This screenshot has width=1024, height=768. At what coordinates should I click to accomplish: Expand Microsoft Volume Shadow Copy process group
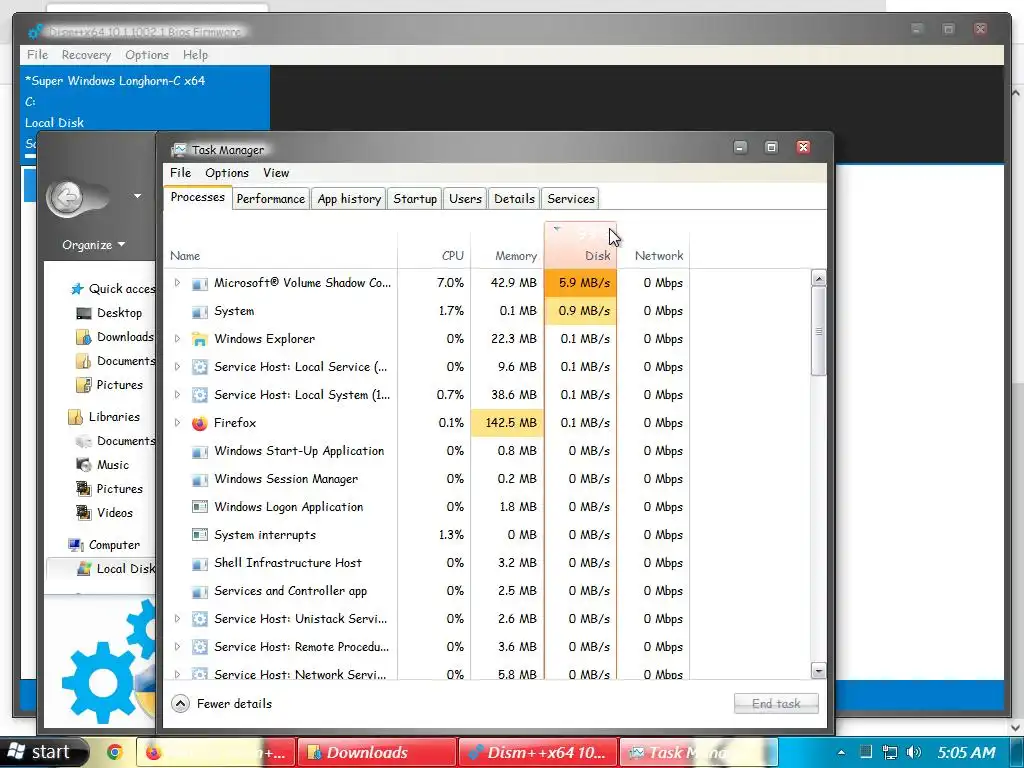[x=177, y=283]
